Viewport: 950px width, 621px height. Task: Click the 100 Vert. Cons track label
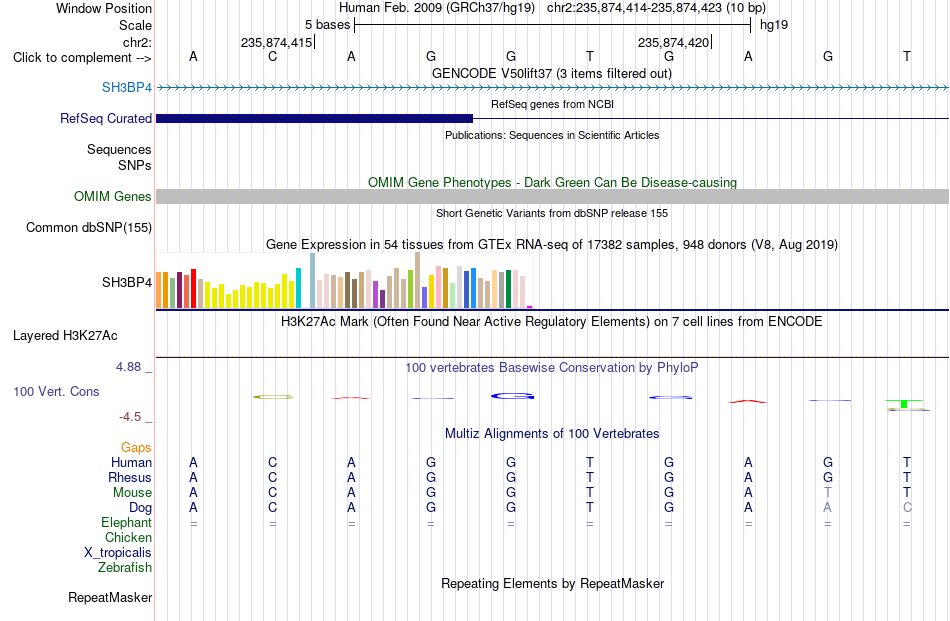tap(56, 391)
